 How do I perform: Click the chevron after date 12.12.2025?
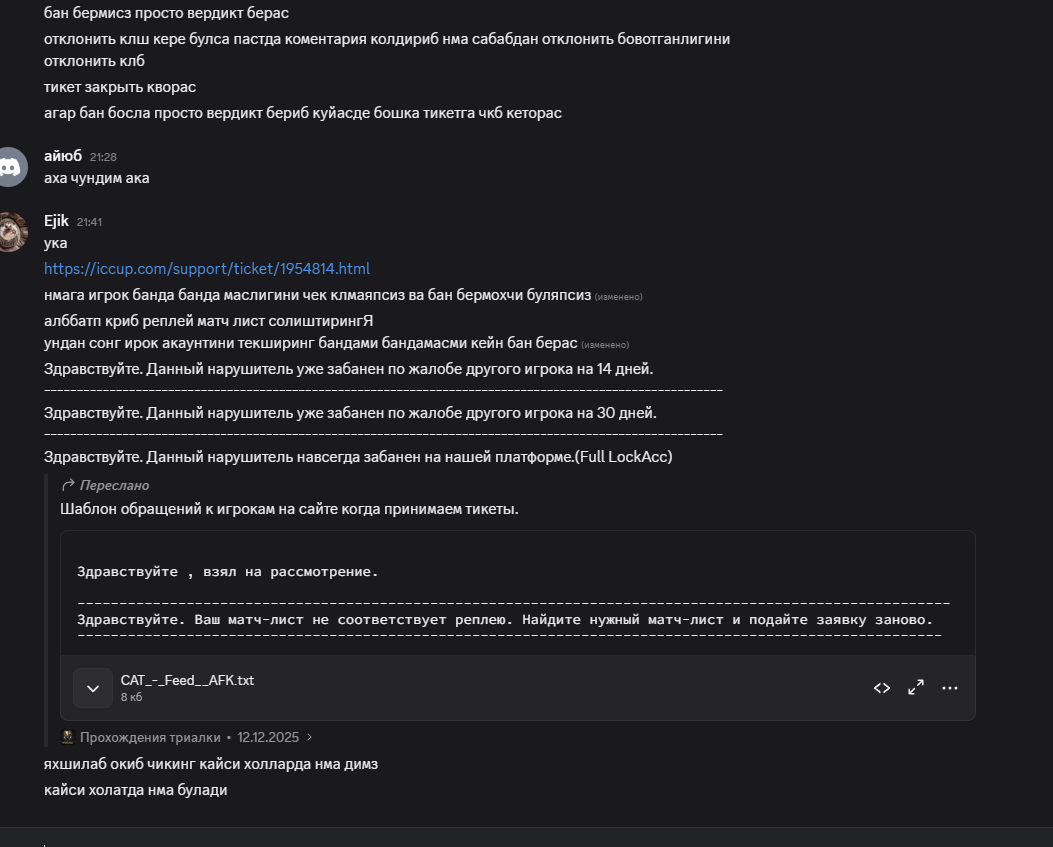(309, 737)
